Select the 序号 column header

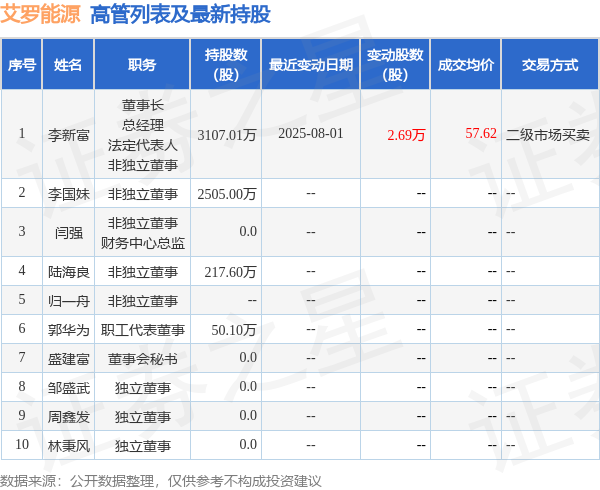coord(22,65)
